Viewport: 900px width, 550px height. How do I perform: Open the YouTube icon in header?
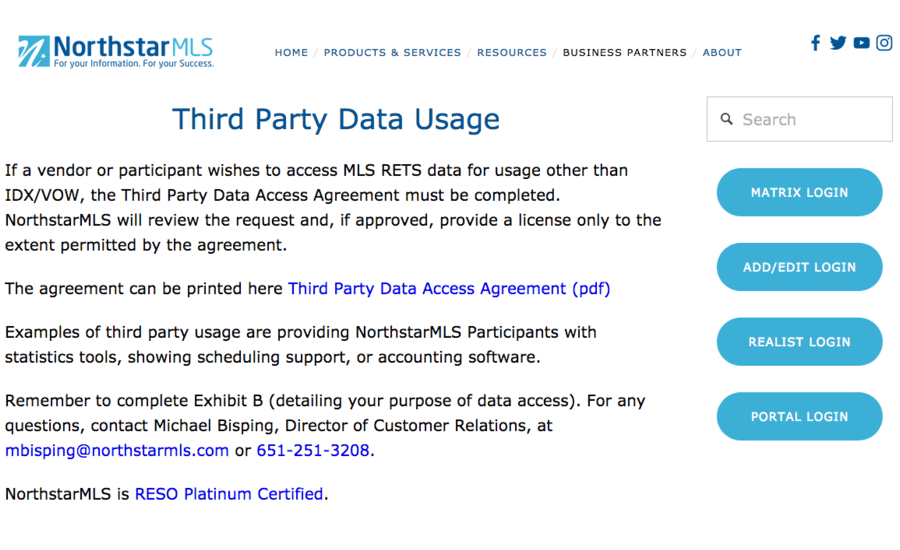point(861,43)
